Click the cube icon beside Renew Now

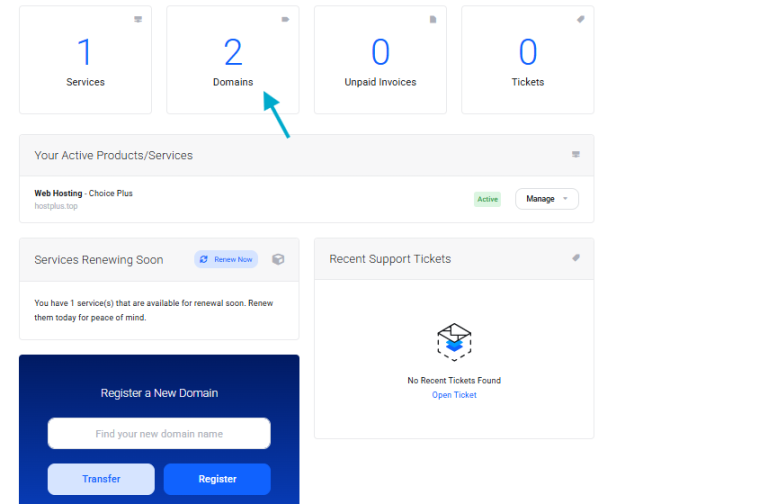coord(278,259)
